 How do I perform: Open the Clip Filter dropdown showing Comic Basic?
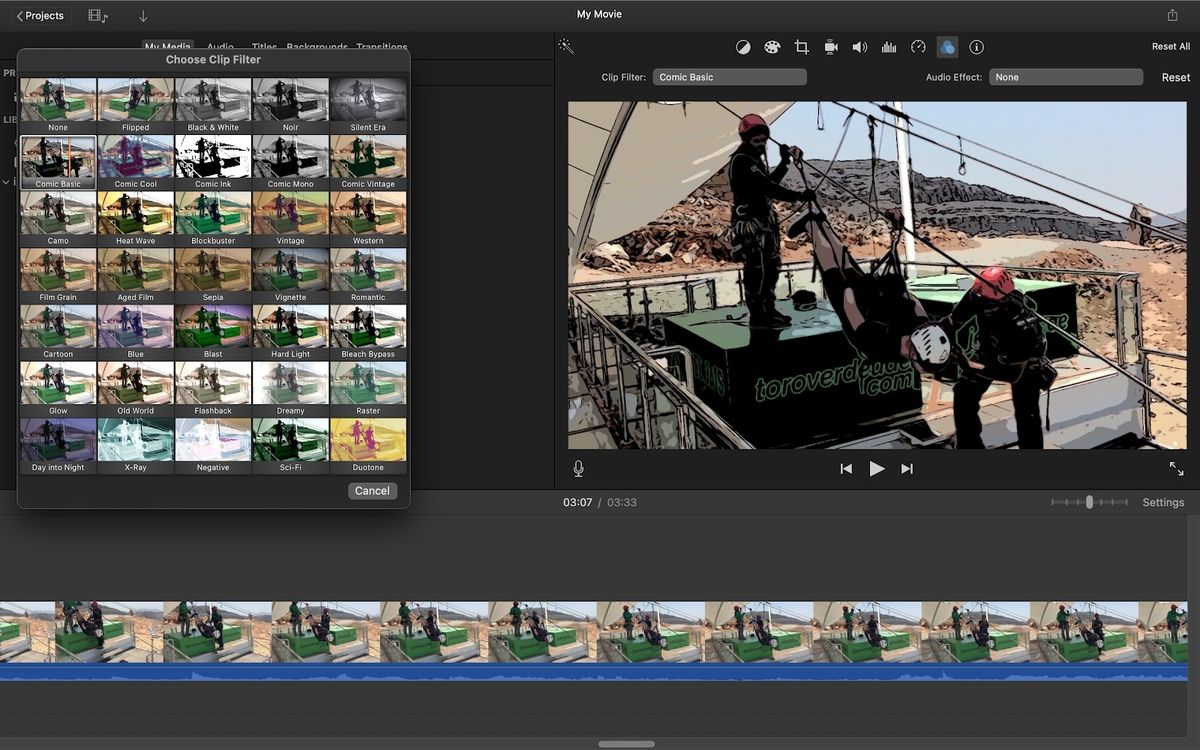tap(729, 76)
